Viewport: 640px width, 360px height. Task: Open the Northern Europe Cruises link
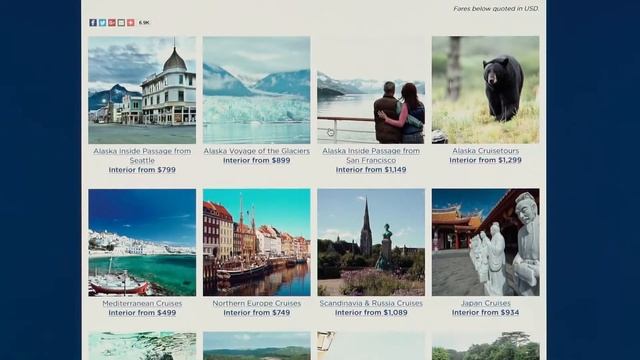tap(257, 303)
